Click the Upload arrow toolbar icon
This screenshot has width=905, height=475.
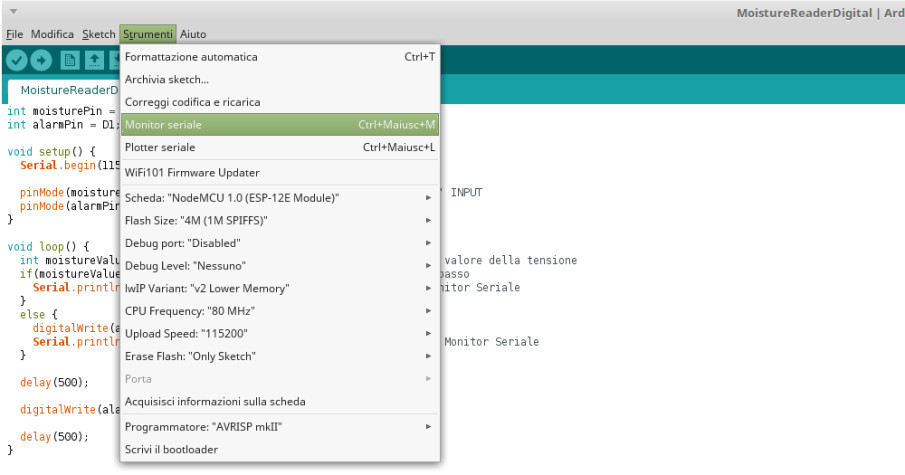click(x=41, y=60)
